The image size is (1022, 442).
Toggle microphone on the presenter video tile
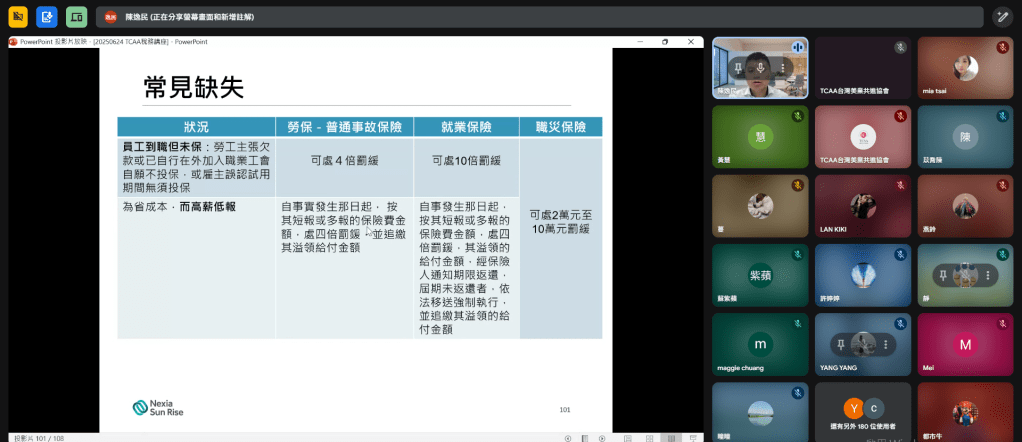tap(760, 67)
